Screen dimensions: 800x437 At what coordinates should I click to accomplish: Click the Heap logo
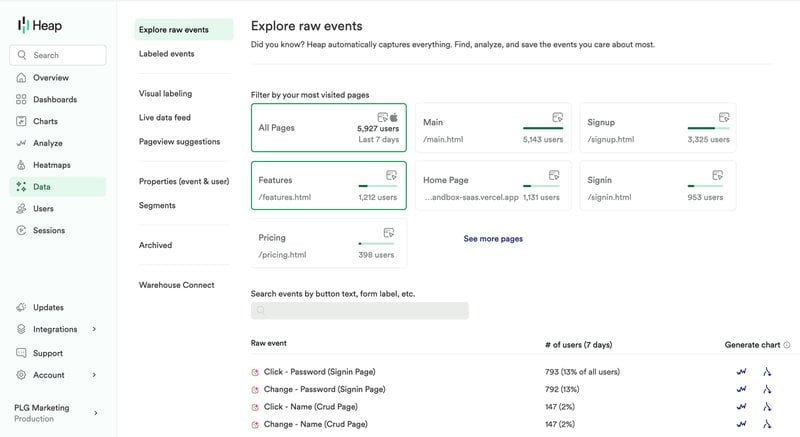(40, 25)
